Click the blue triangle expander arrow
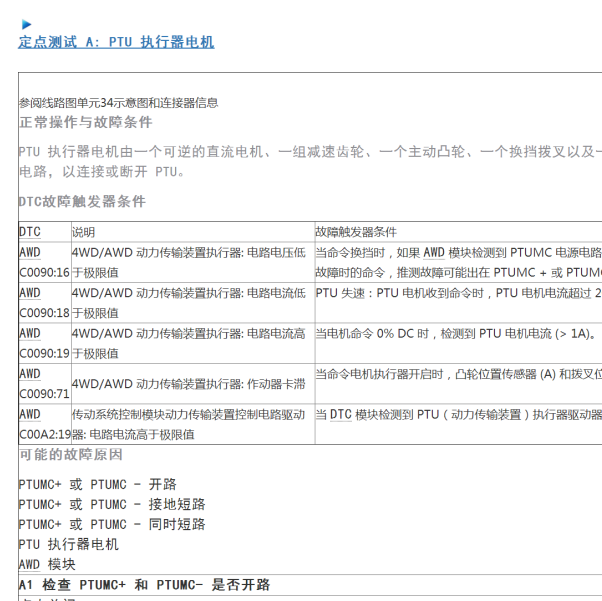 (x=26, y=25)
